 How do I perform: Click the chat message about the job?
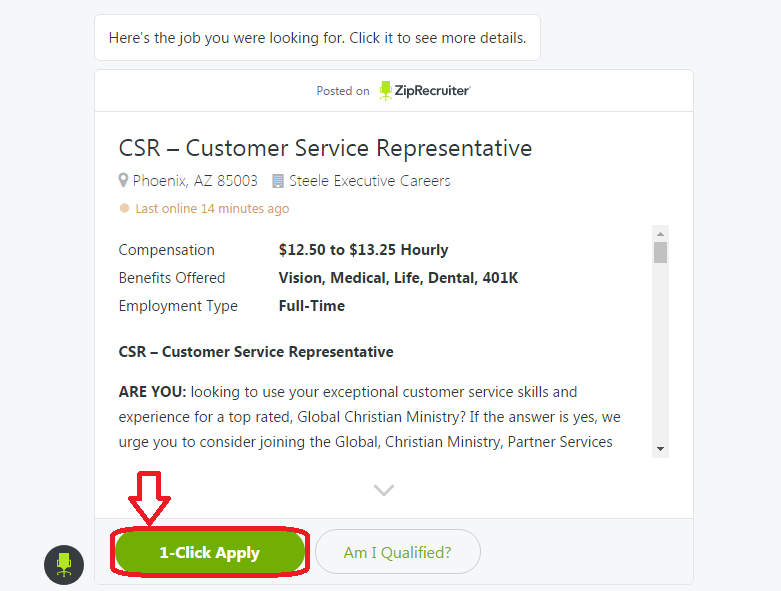[317, 38]
